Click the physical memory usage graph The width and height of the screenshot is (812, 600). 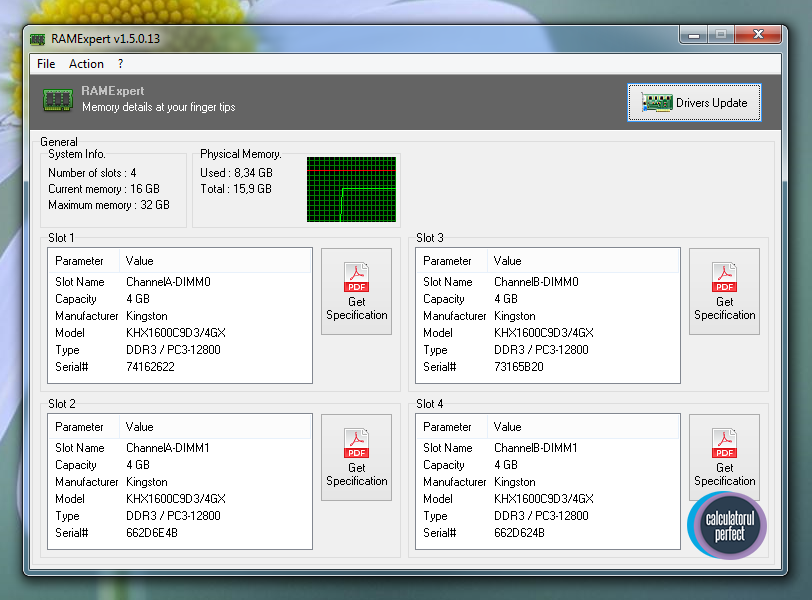351,189
